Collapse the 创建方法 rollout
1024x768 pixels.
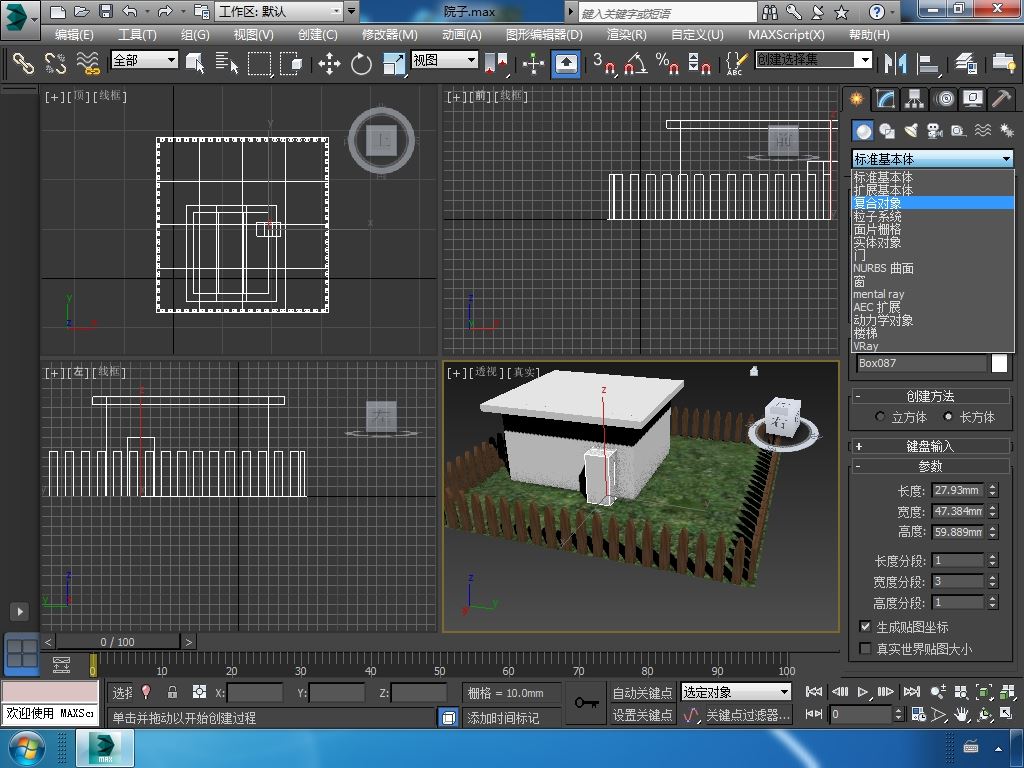930,396
